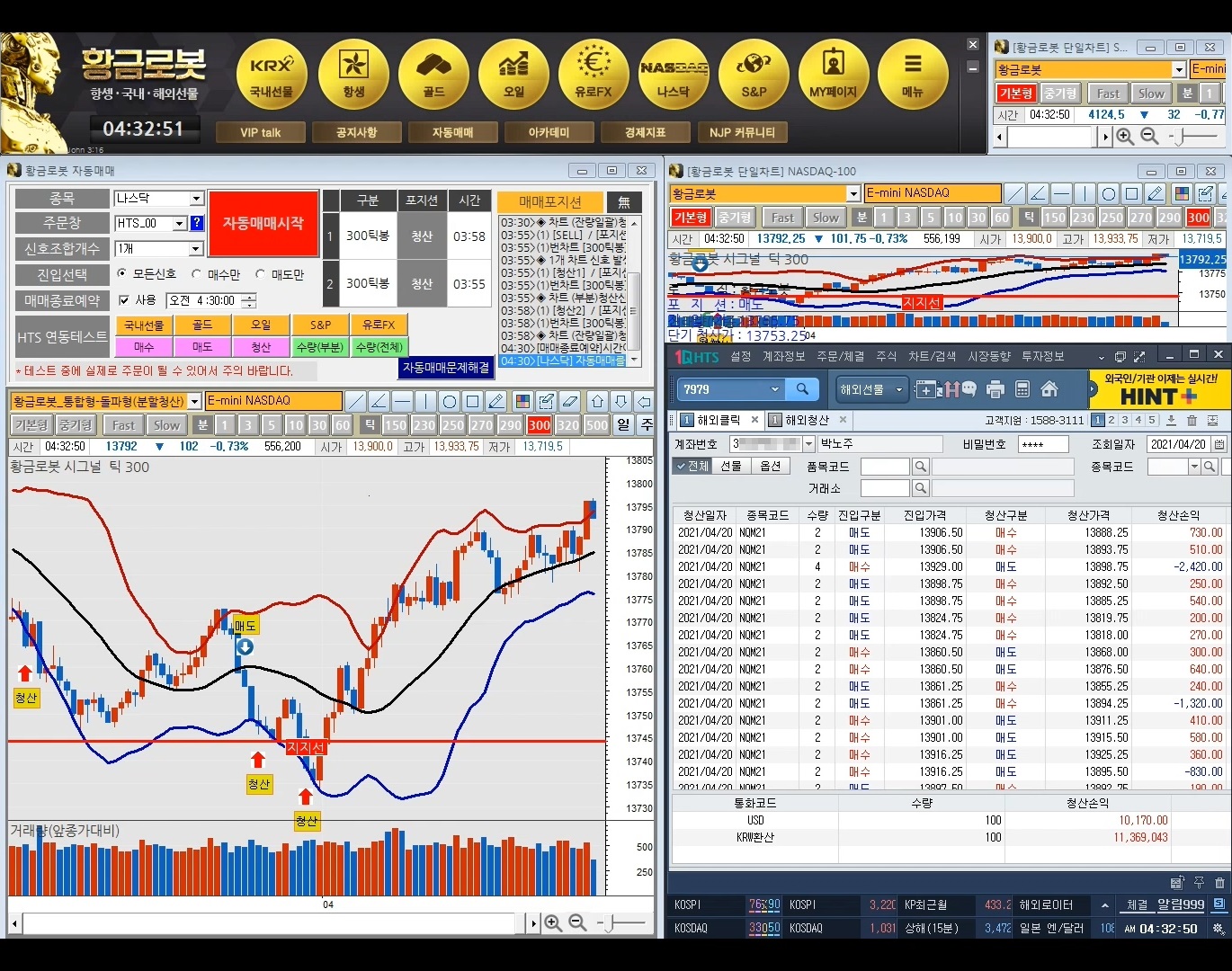Image resolution: width=1232 pixels, height=971 pixels.
Task: Select pencil tool in bottom-left chart toolbar
Action: tap(496, 401)
